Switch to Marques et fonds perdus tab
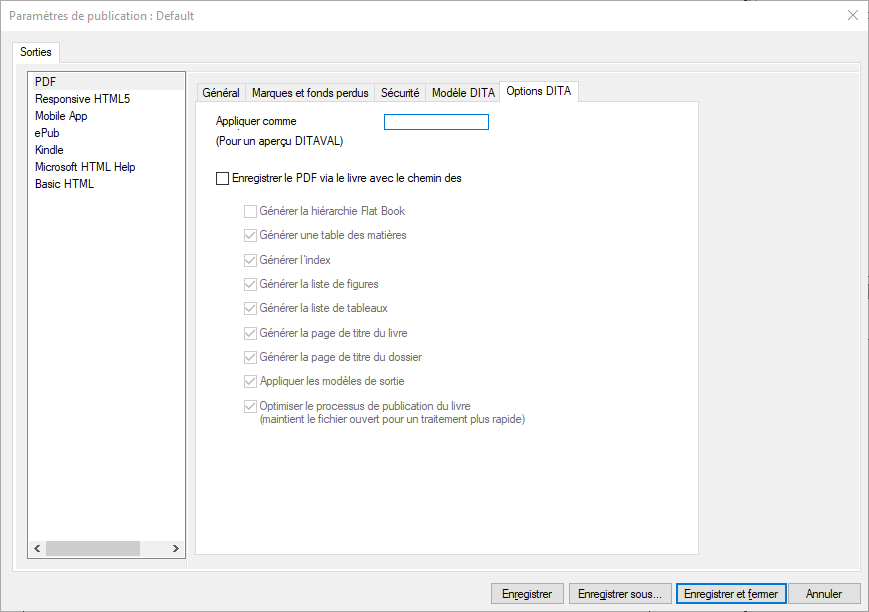869x612 pixels. (310, 93)
